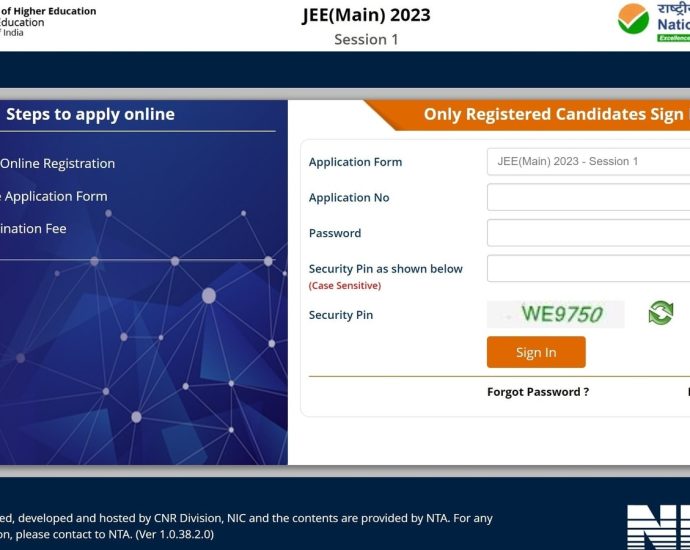Select the Application Form step in sidebar

click(x=56, y=197)
